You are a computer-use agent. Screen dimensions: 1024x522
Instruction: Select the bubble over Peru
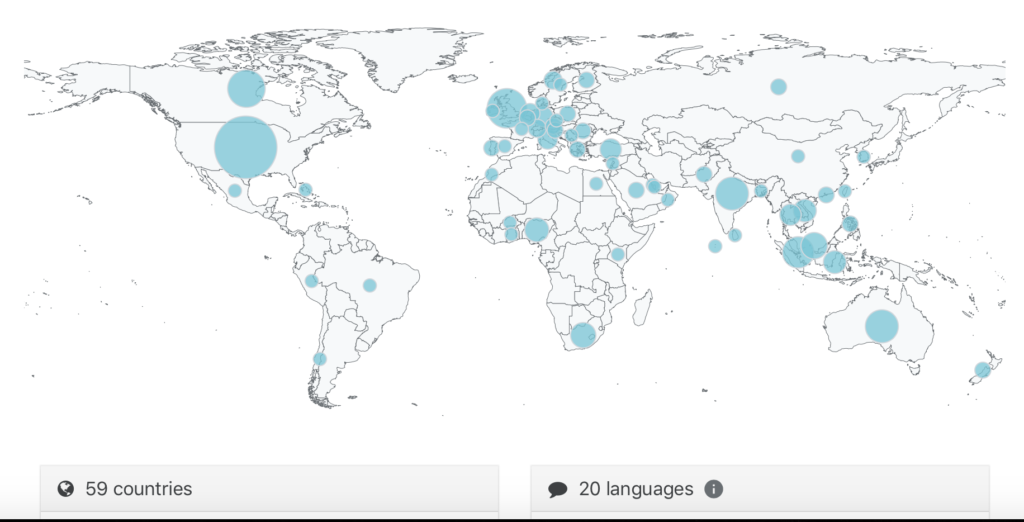coord(312,281)
